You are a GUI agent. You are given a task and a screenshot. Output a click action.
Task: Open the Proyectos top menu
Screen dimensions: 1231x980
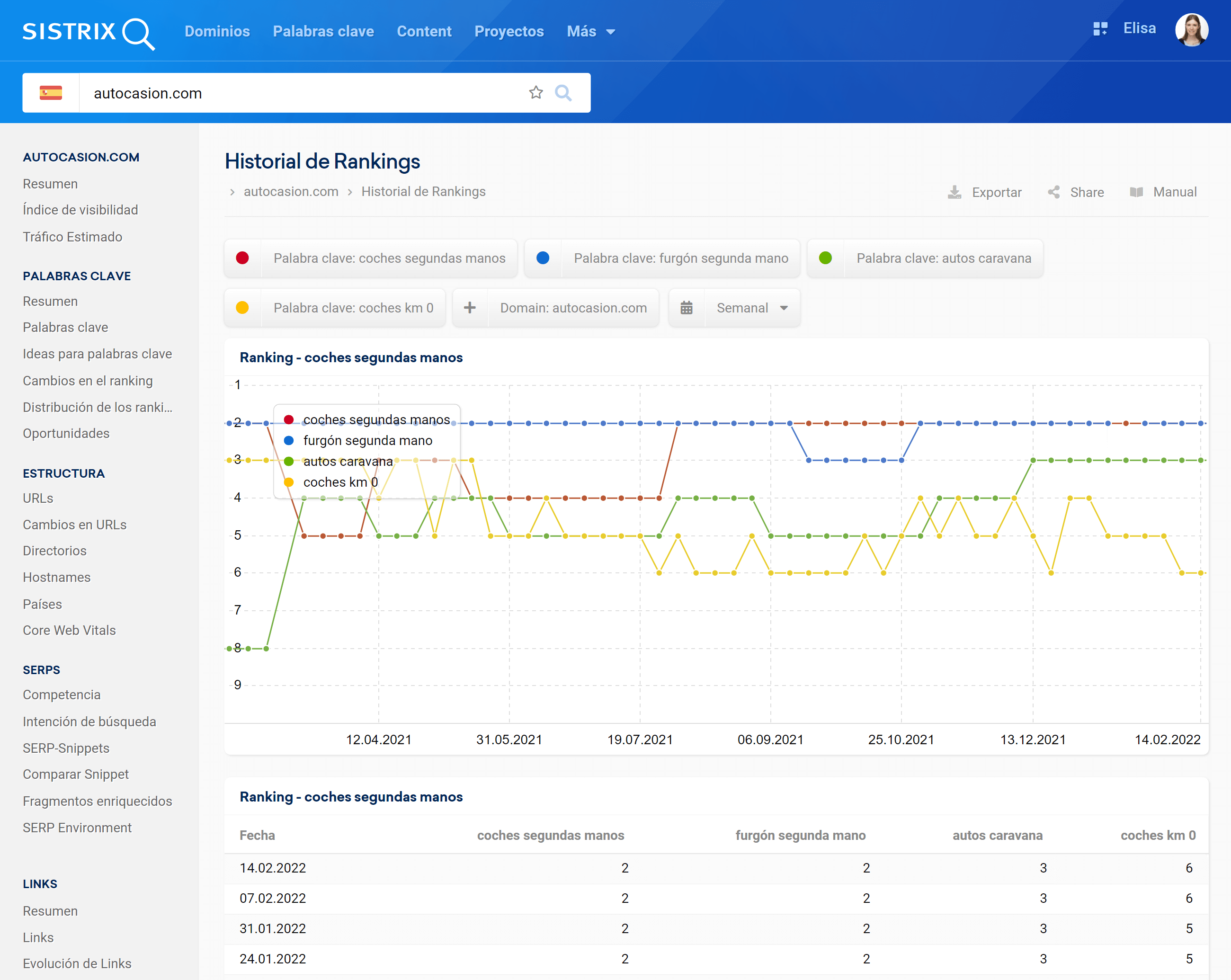point(508,31)
